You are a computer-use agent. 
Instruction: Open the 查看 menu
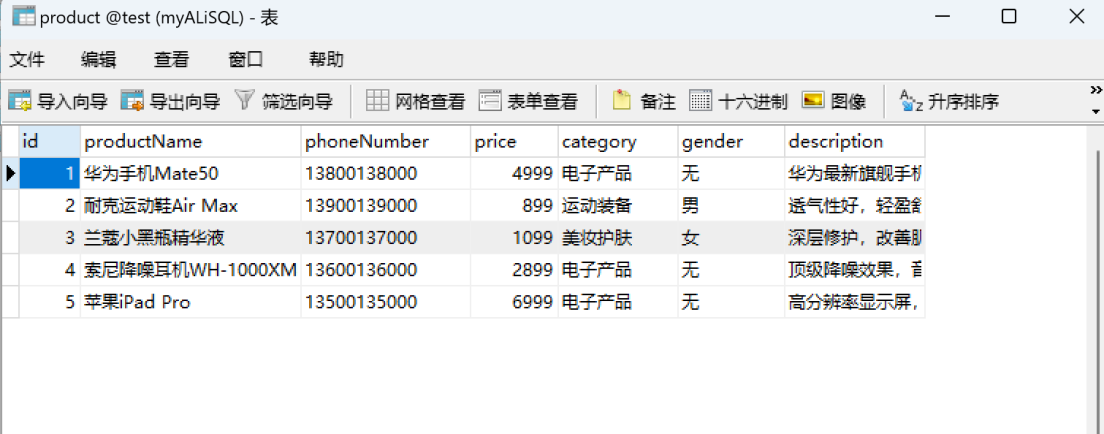point(172,60)
